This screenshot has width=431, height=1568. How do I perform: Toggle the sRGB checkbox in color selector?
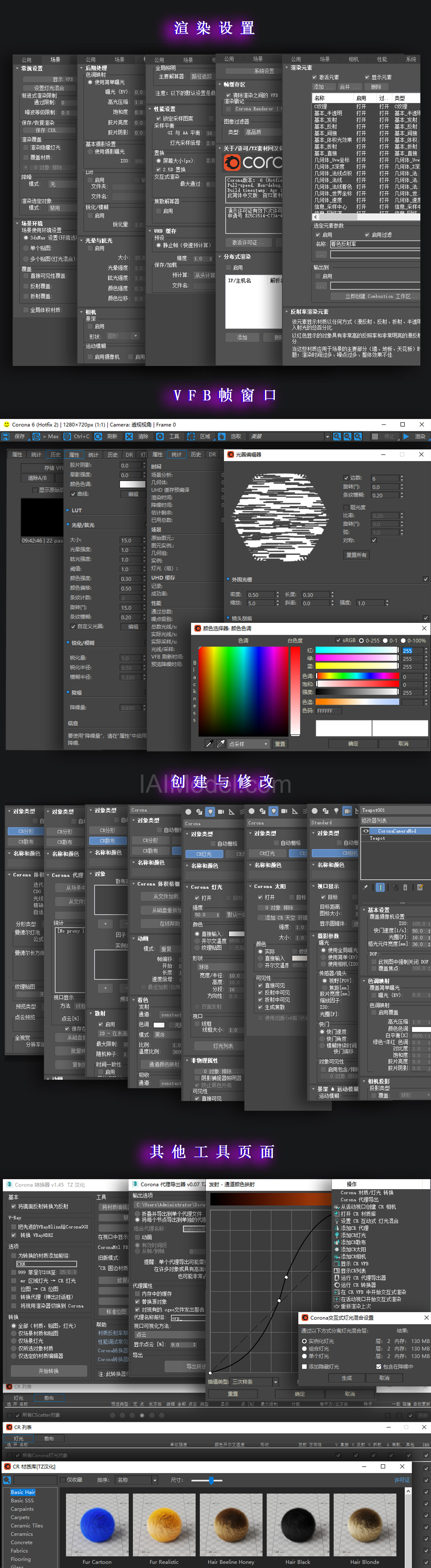[338, 640]
